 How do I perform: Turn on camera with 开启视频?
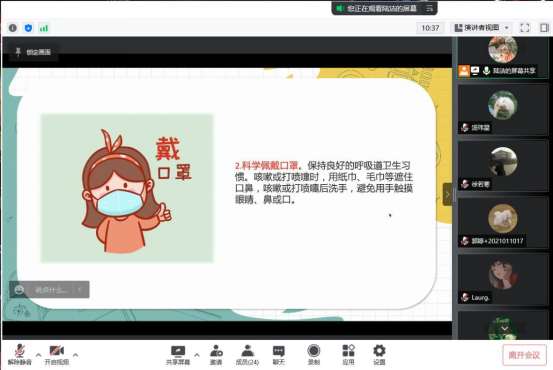point(57,354)
